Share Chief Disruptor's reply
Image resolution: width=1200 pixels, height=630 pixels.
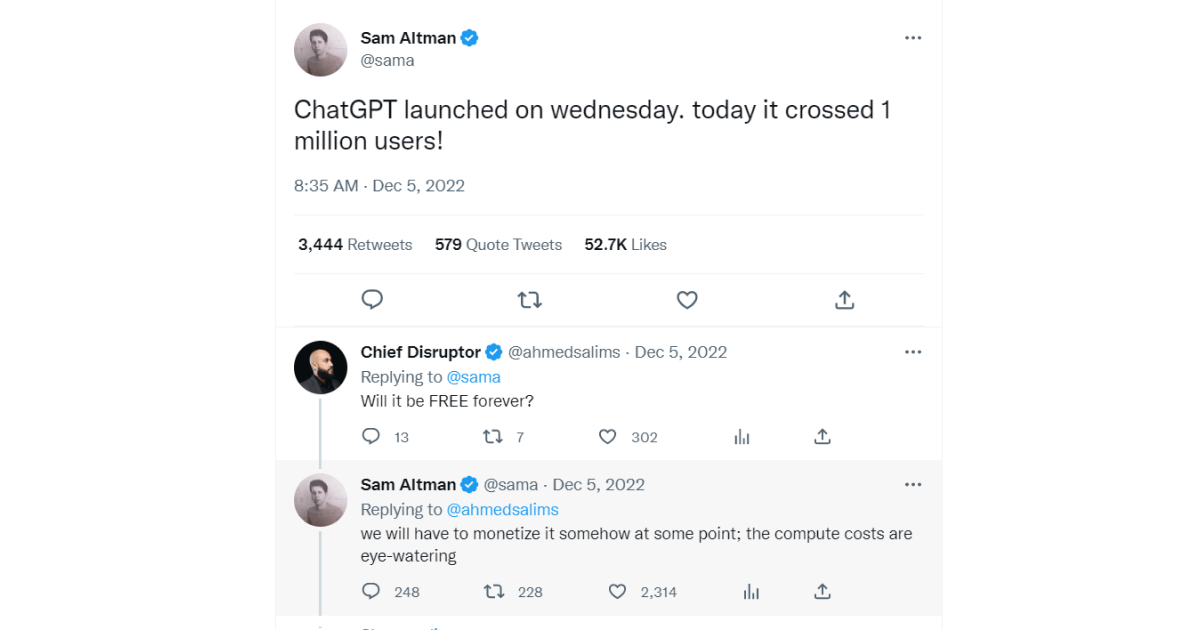click(822, 436)
